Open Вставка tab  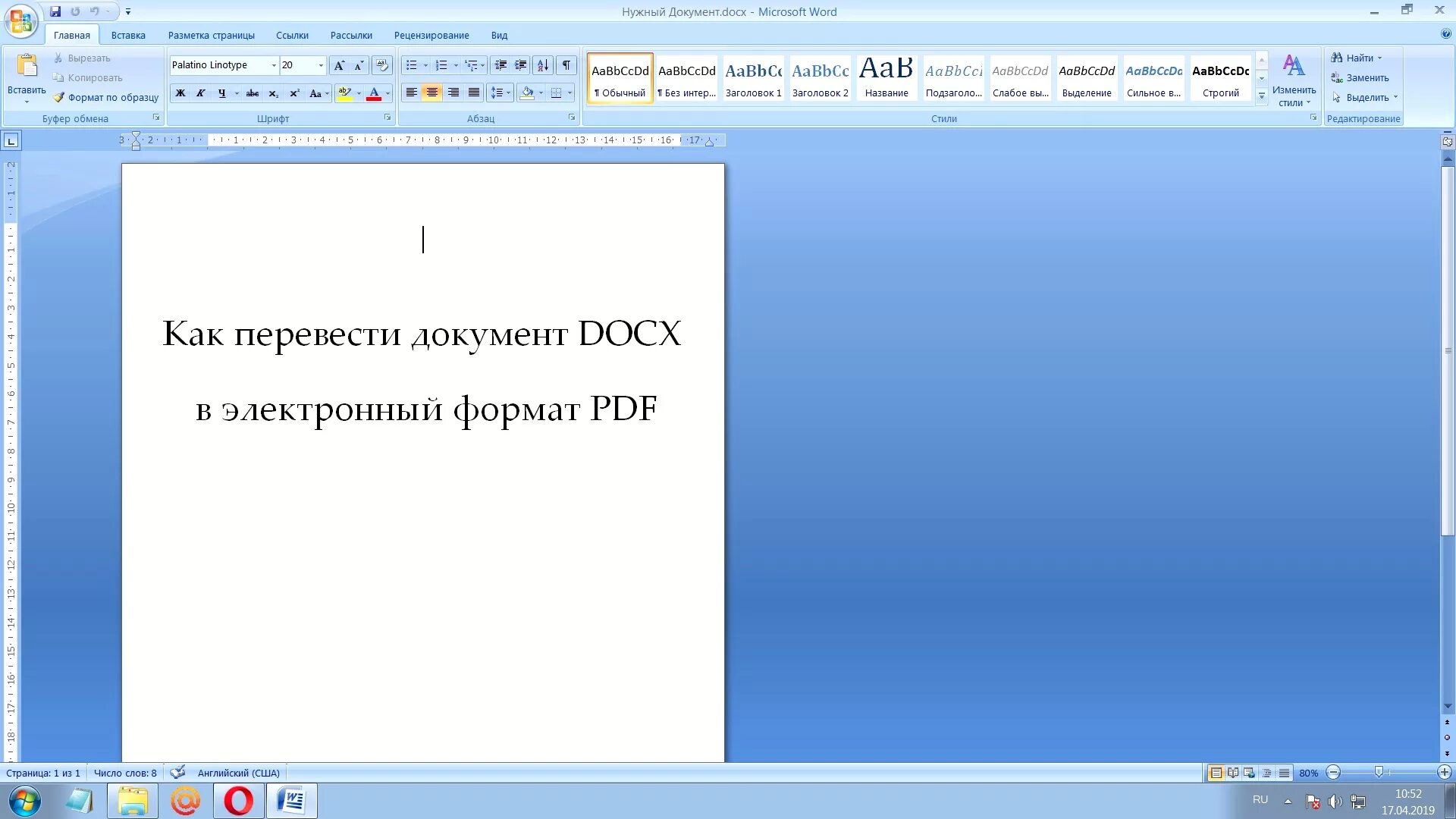128,35
